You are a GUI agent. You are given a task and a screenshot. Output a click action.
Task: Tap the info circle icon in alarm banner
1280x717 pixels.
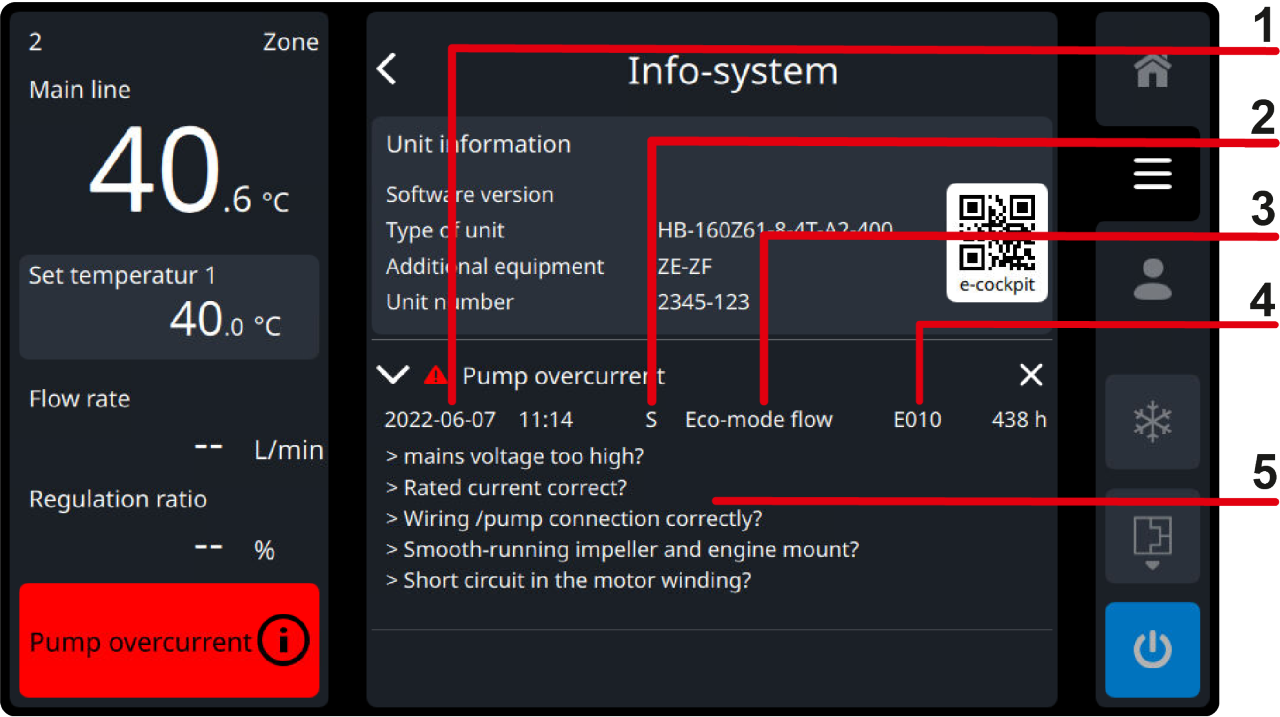(283, 641)
